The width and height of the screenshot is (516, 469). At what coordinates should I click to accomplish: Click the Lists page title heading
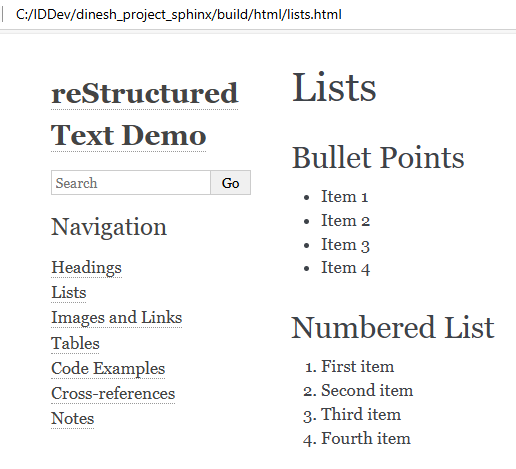coord(334,87)
